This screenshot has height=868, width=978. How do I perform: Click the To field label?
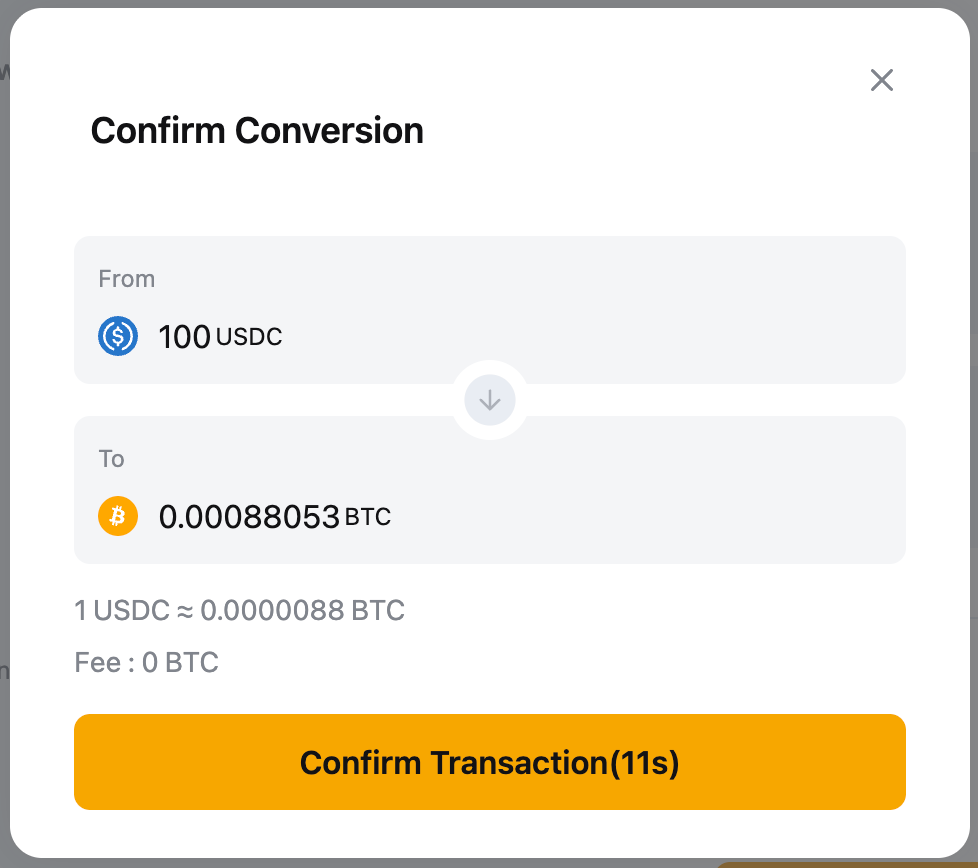coord(111,459)
